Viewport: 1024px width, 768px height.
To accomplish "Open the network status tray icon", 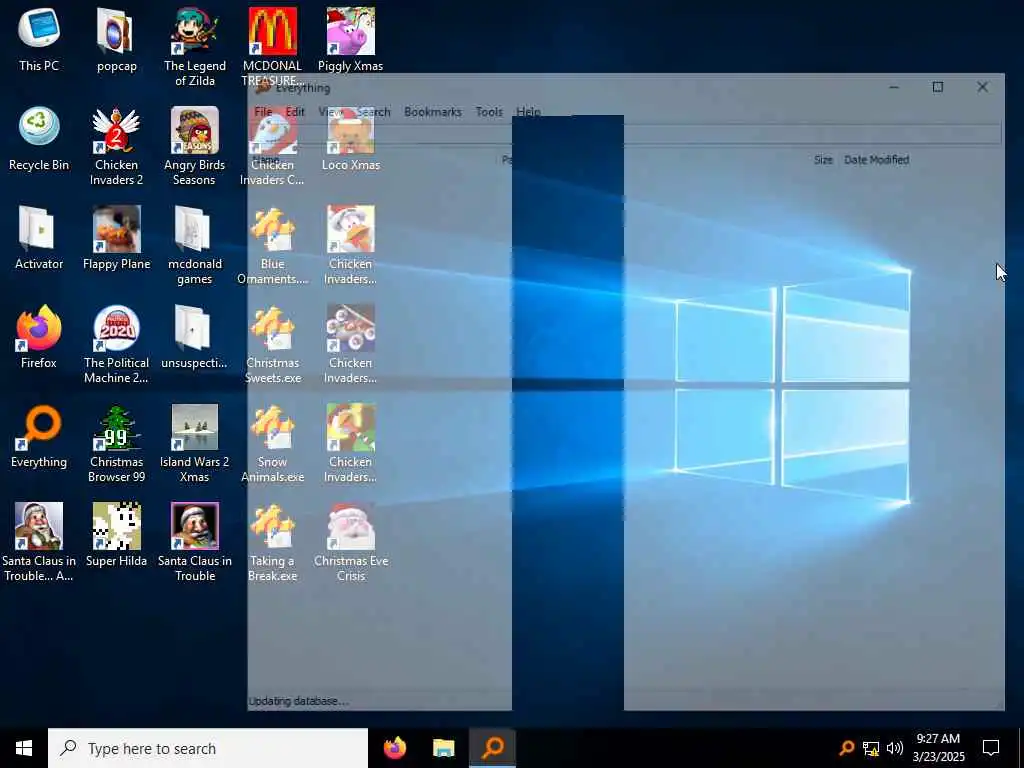I will (x=871, y=748).
